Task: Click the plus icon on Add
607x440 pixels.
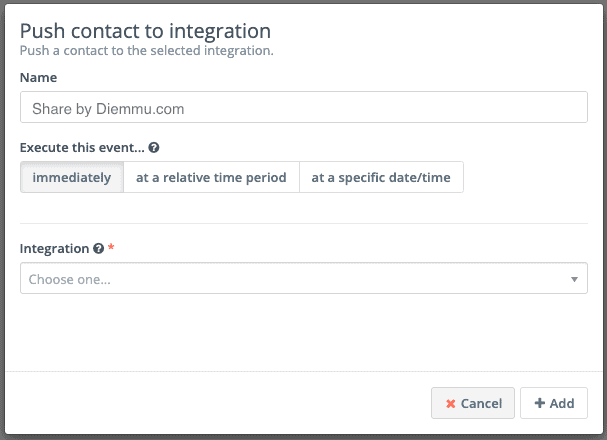Action: pyautogui.click(x=540, y=404)
